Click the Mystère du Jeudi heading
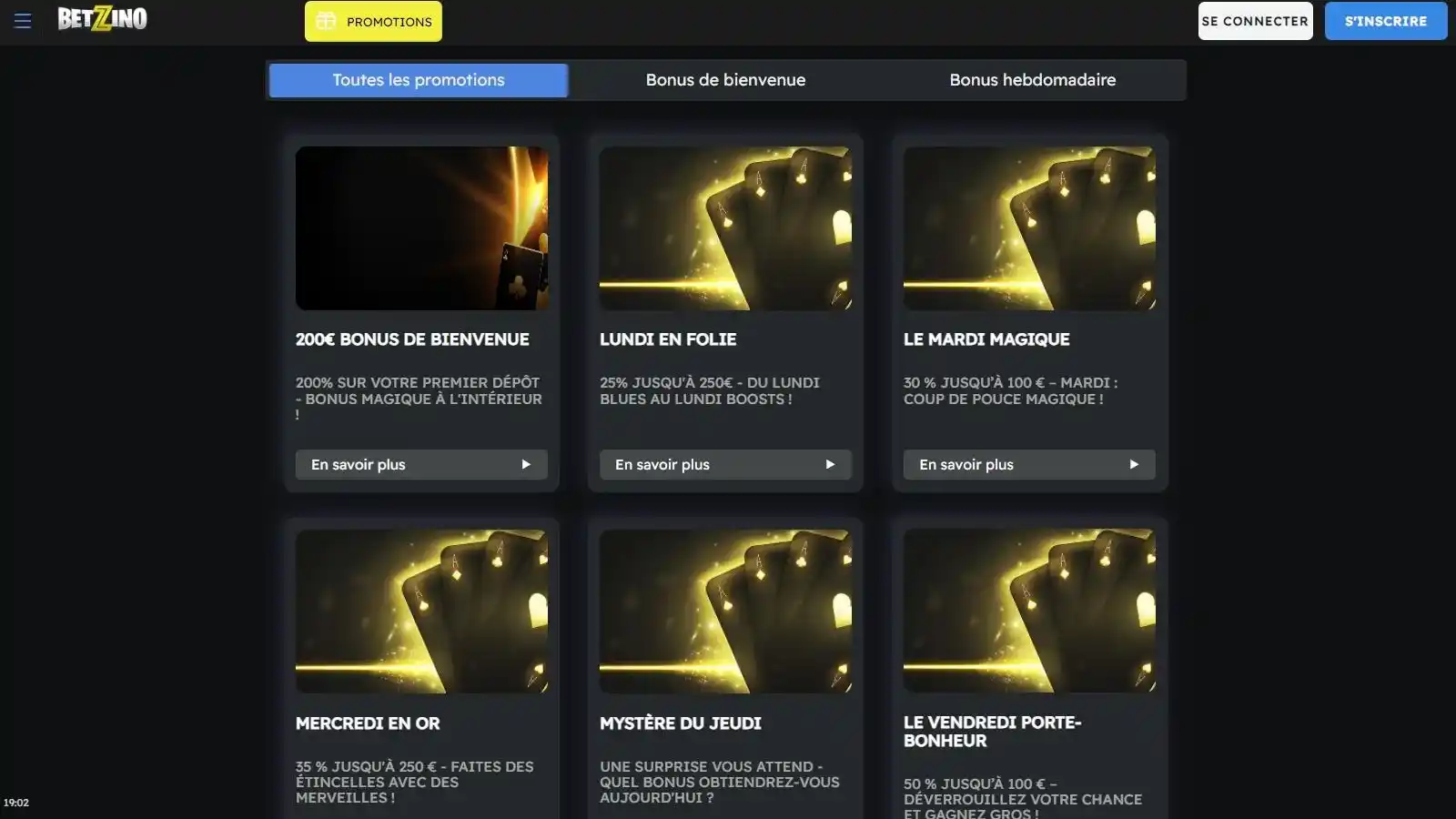This screenshot has width=1456, height=819. tap(680, 723)
